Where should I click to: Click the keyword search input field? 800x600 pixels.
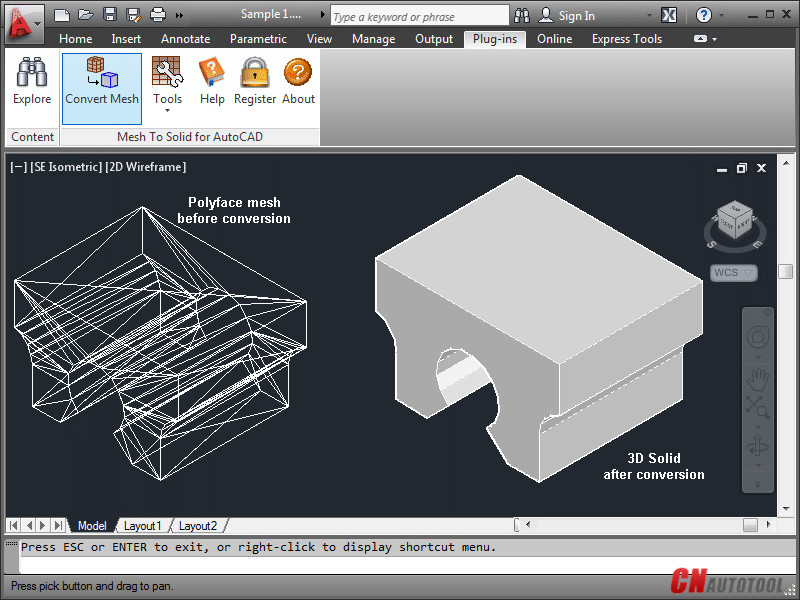(x=419, y=16)
